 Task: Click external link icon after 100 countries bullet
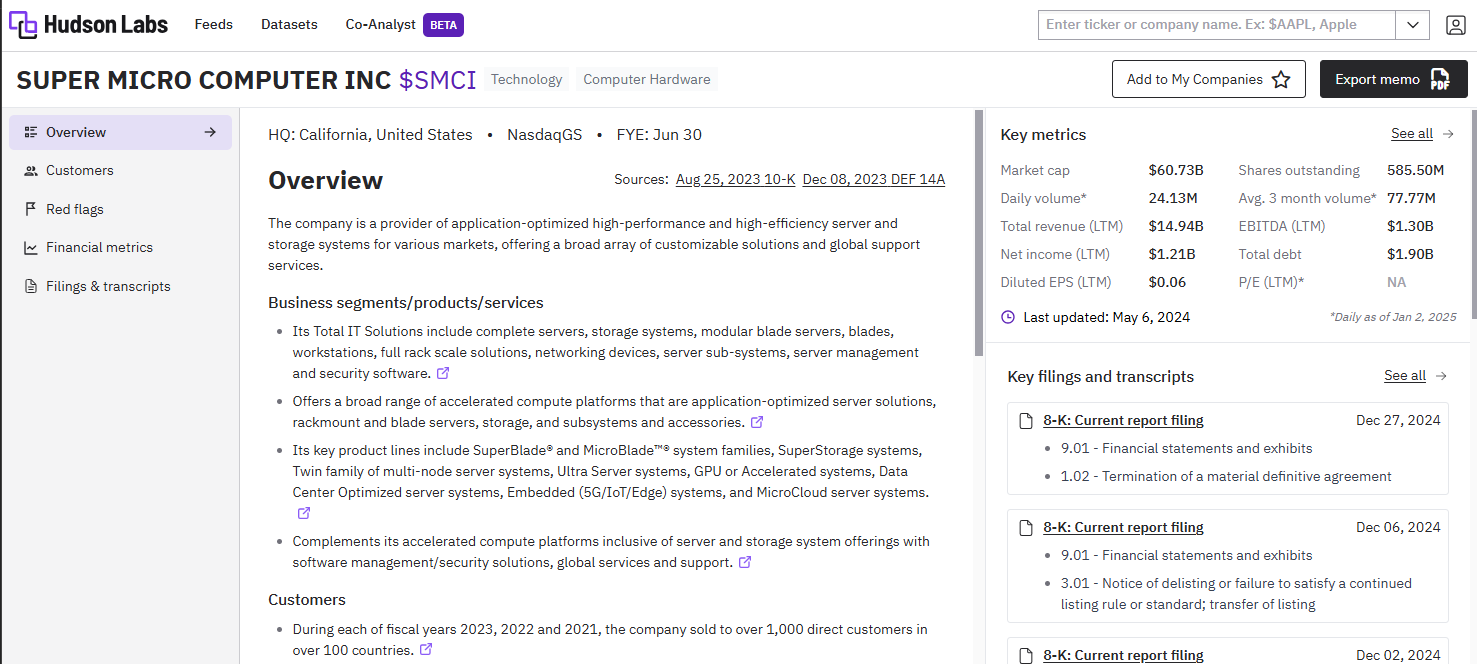(426, 650)
